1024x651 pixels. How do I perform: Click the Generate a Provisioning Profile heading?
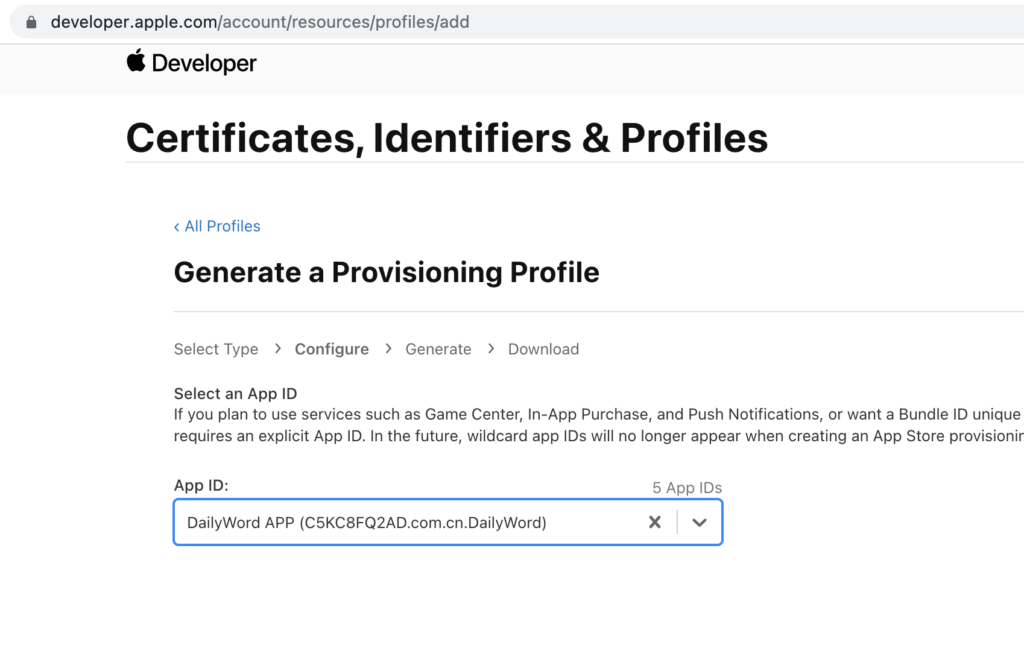coord(387,272)
